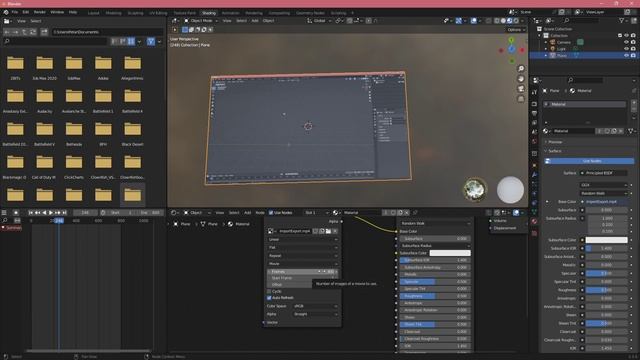The height and width of the screenshot is (360, 640).
Task: Click the select box tool icon
Action: [x=184, y=29]
